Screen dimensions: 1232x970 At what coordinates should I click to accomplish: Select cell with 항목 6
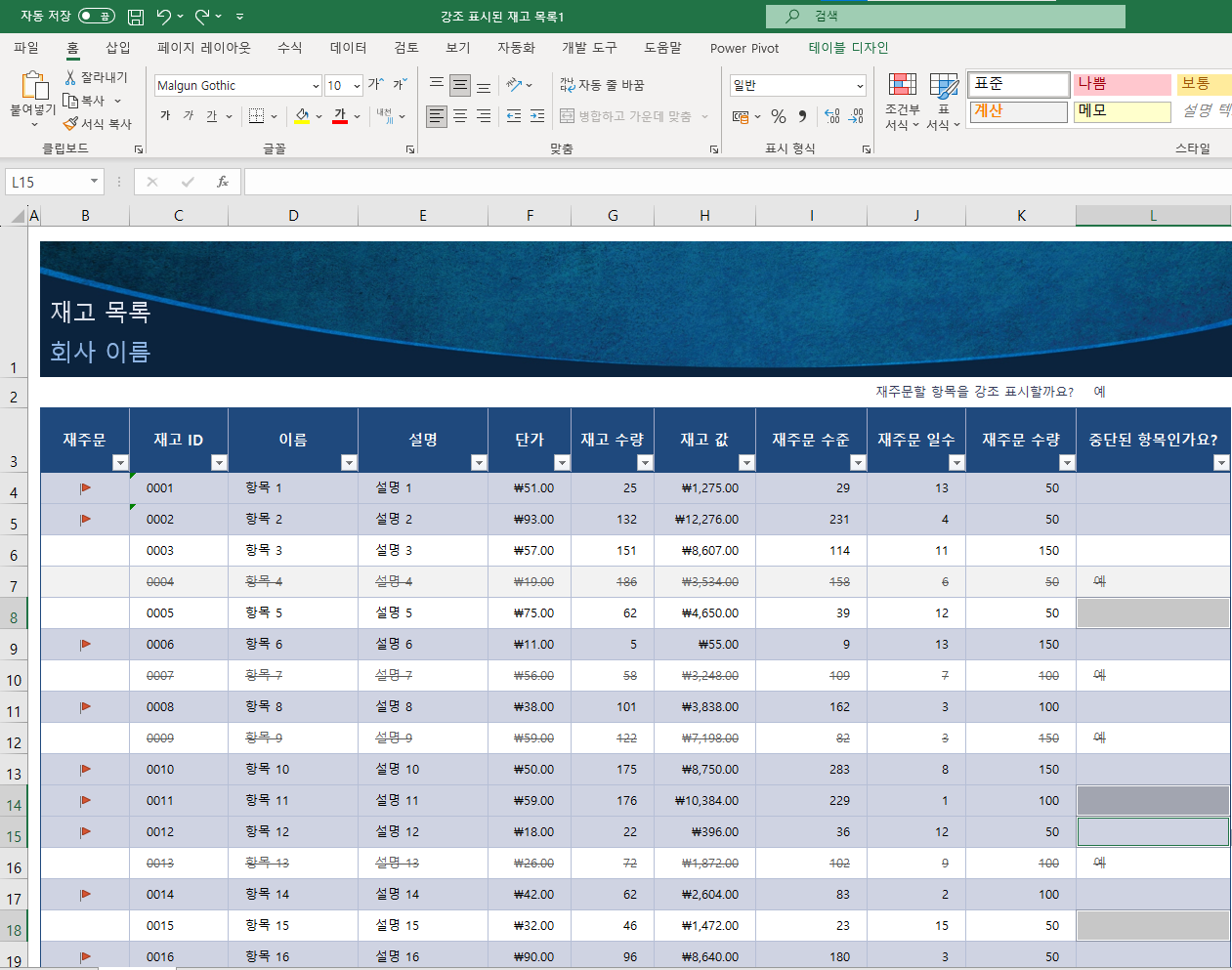pyautogui.click(x=293, y=645)
